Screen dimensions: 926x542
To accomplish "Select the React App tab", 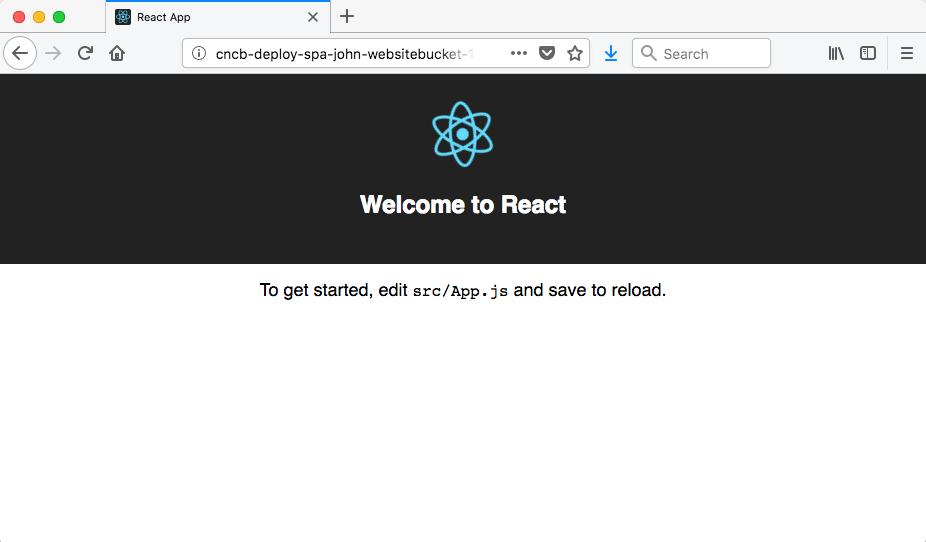I will [218, 17].
